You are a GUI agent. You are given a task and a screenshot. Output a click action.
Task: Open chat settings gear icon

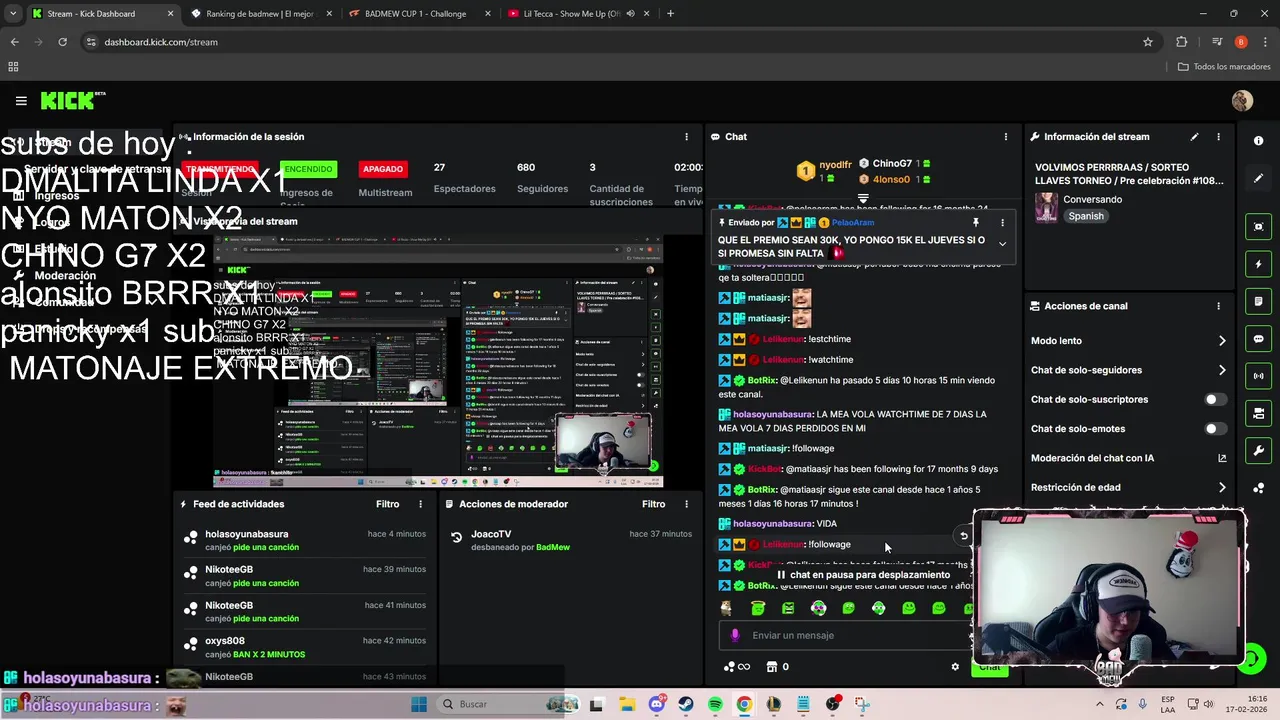click(x=955, y=667)
